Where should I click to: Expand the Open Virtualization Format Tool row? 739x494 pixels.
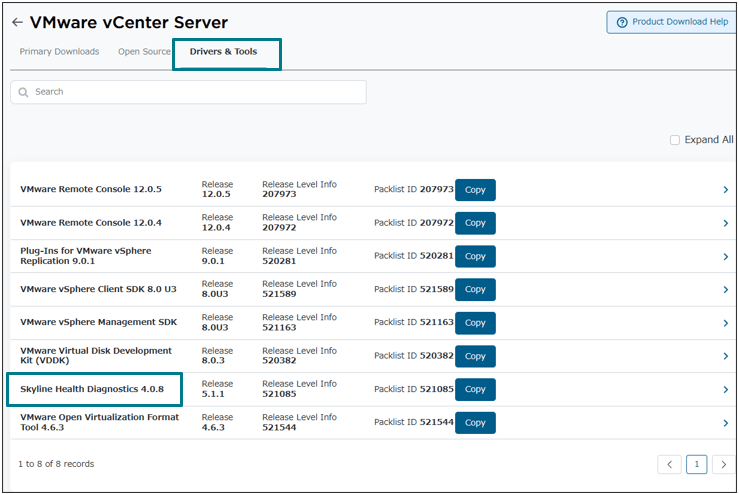pos(725,423)
